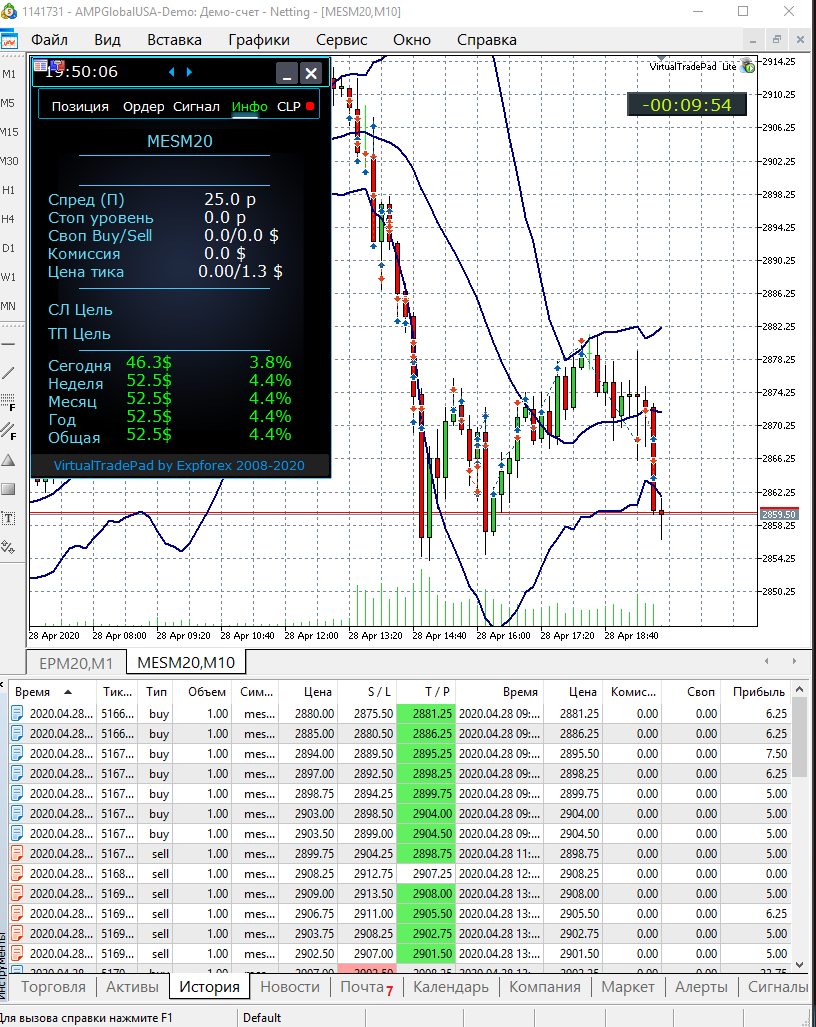Screen dimensions: 816x1027
Task: Open the Вид menu
Action: tap(107, 40)
